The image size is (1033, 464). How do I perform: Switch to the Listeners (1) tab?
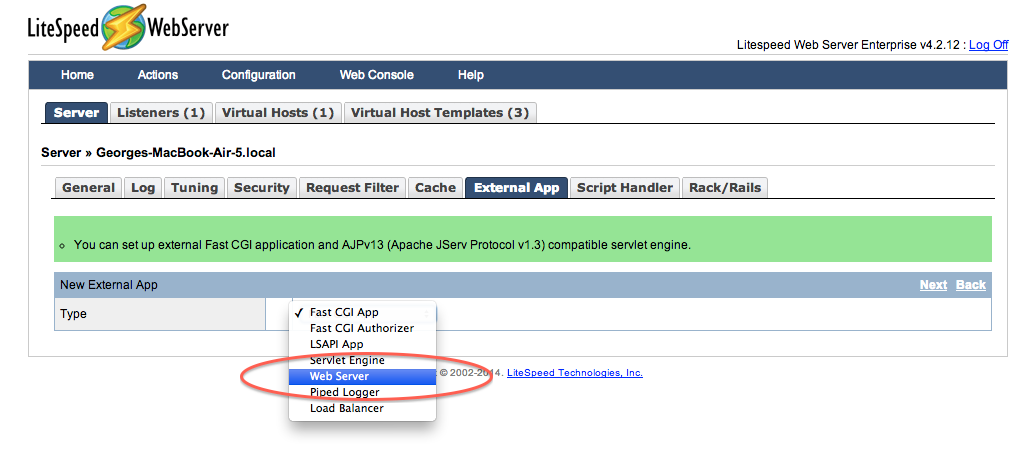pos(161,113)
